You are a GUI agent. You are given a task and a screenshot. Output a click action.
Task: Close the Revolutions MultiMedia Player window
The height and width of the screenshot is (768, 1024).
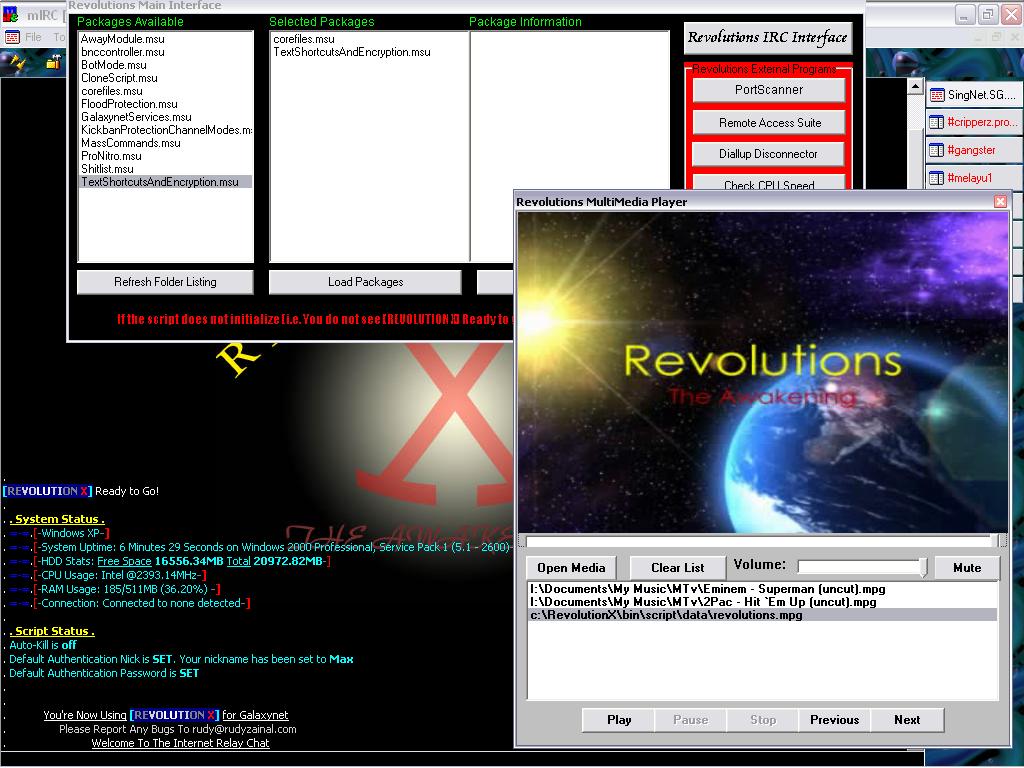(x=1000, y=201)
